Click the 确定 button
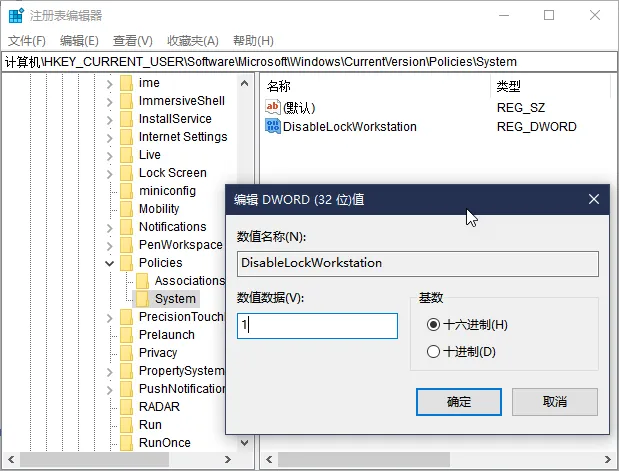The height and width of the screenshot is (471, 619). pos(459,402)
